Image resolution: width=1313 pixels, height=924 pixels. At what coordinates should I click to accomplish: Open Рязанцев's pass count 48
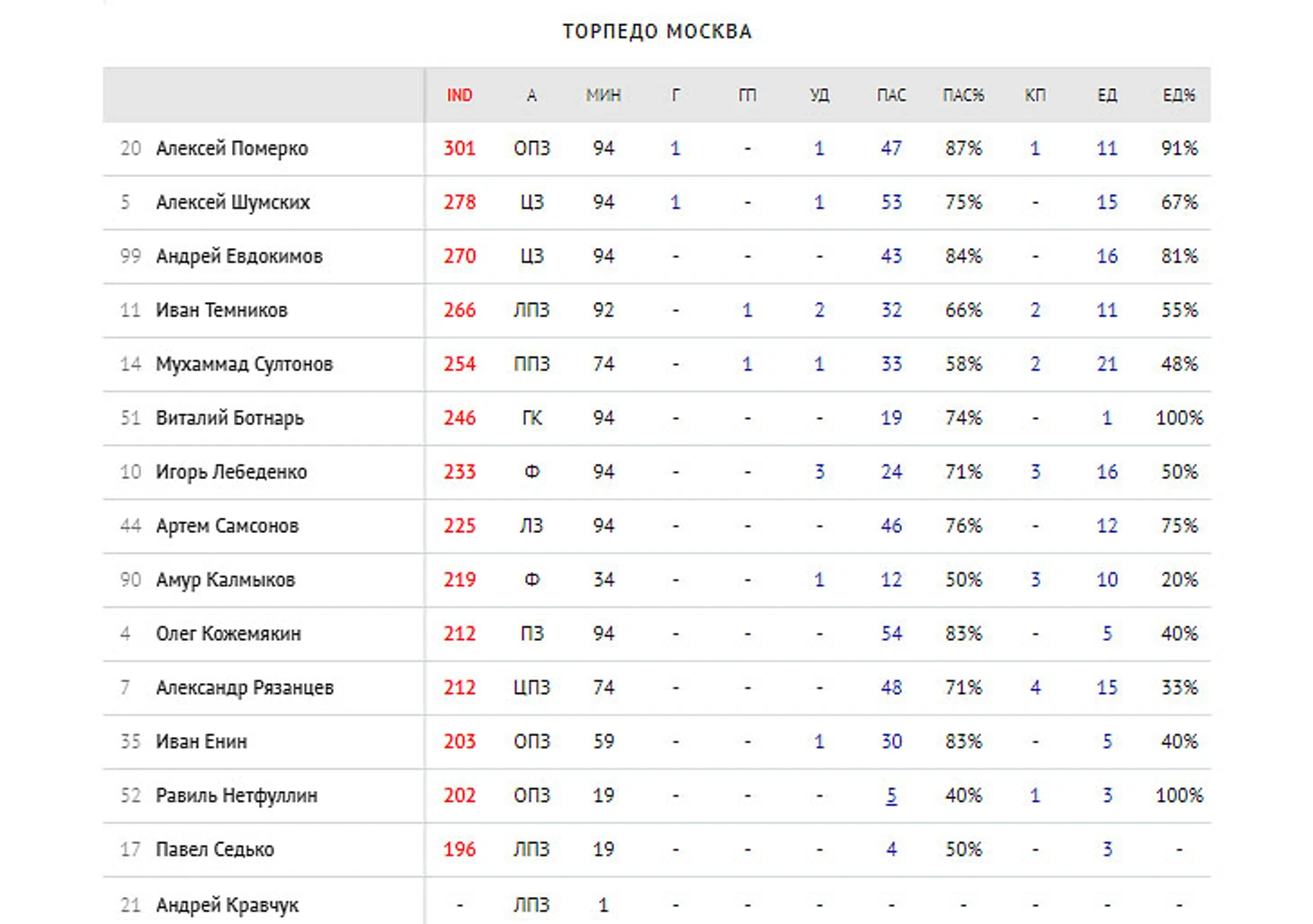tap(891, 688)
